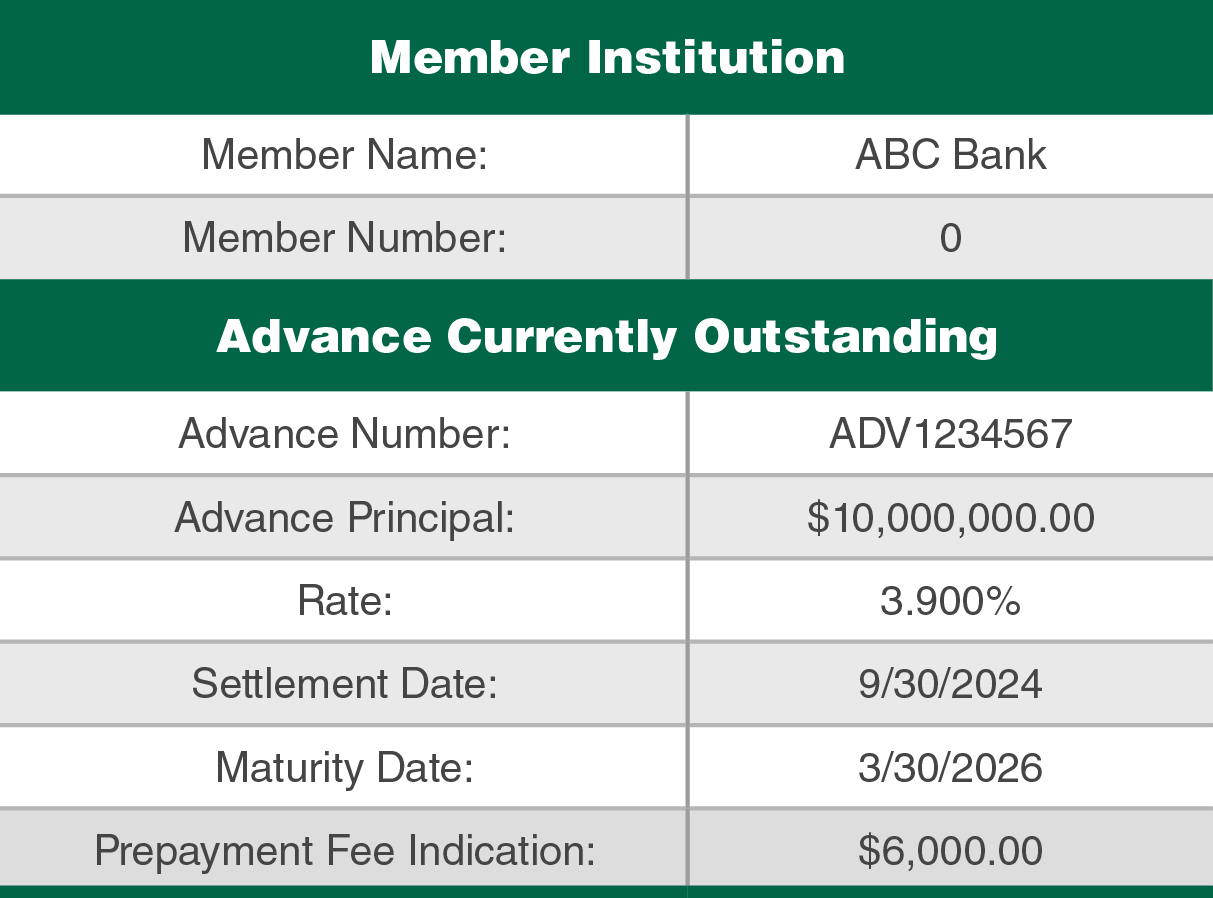Viewport: 1213px width, 898px height.
Task: Click the 9/30/2024 settlement date value
Action: pyautogui.click(x=950, y=684)
